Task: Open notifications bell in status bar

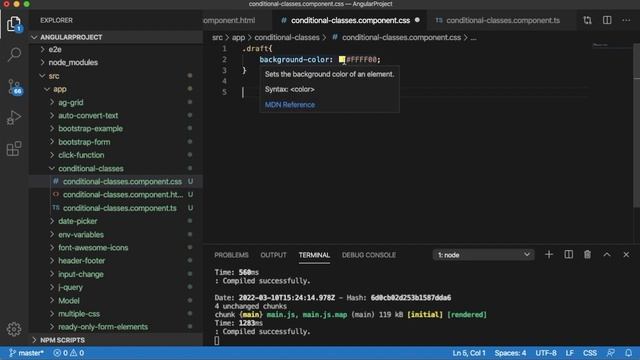Action: click(629, 353)
